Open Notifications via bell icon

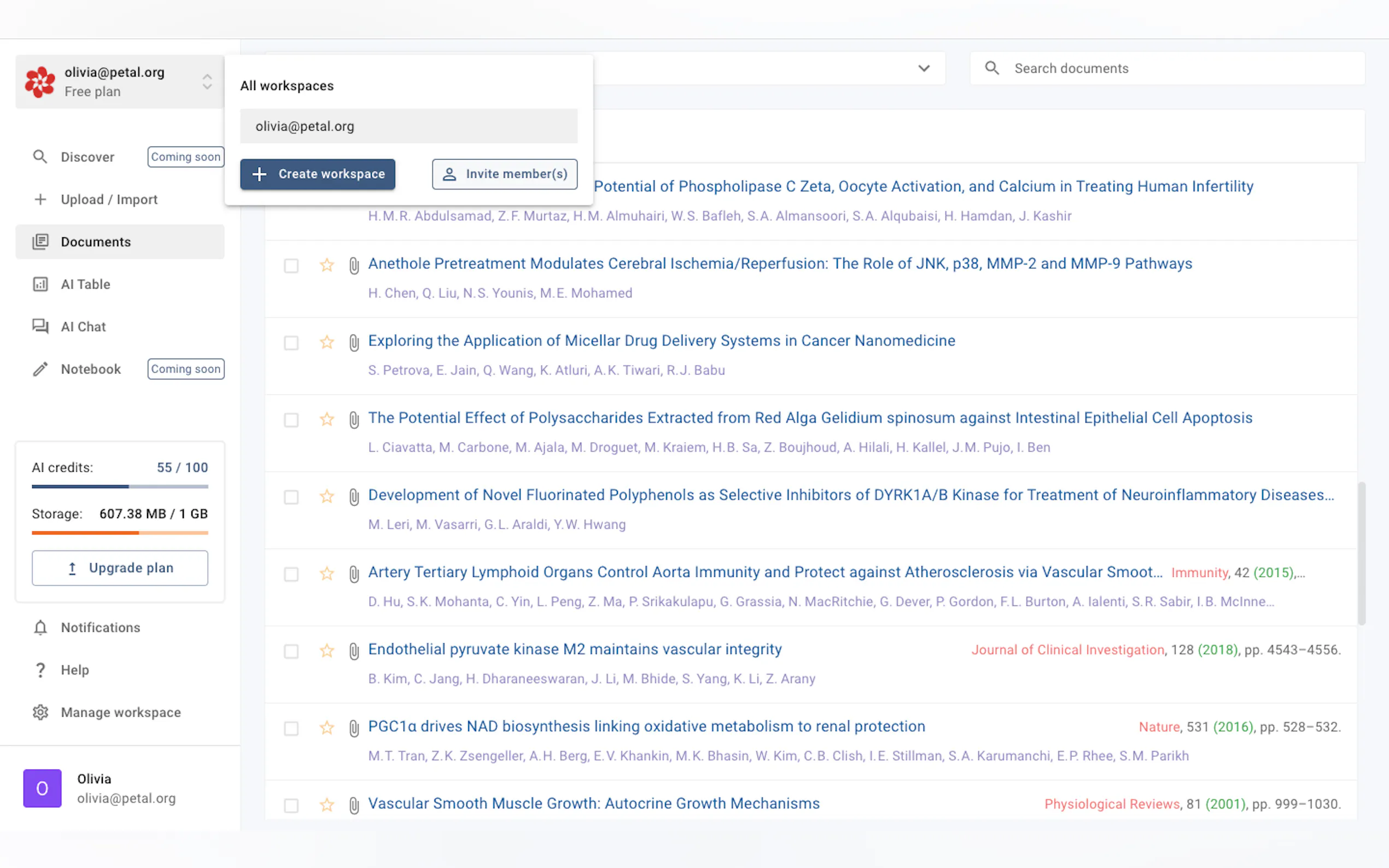pyautogui.click(x=40, y=627)
